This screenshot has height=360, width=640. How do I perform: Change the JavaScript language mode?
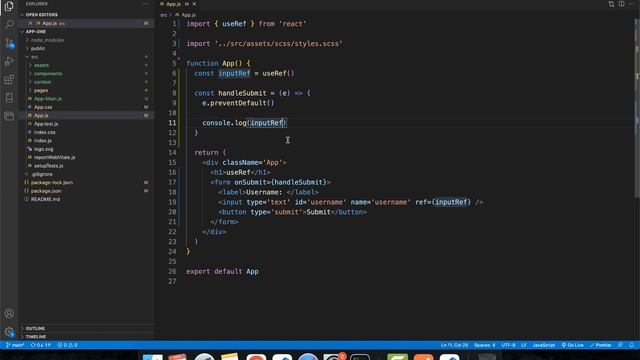point(544,345)
